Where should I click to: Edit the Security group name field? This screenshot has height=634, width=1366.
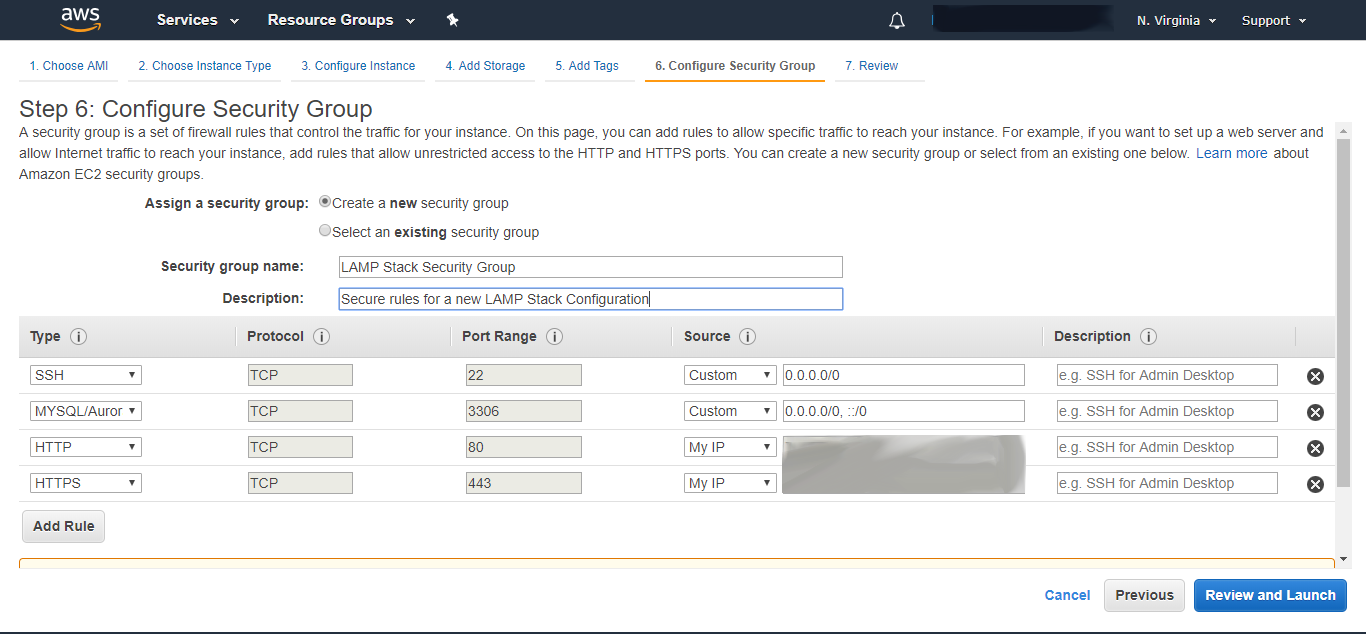coord(591,267)
